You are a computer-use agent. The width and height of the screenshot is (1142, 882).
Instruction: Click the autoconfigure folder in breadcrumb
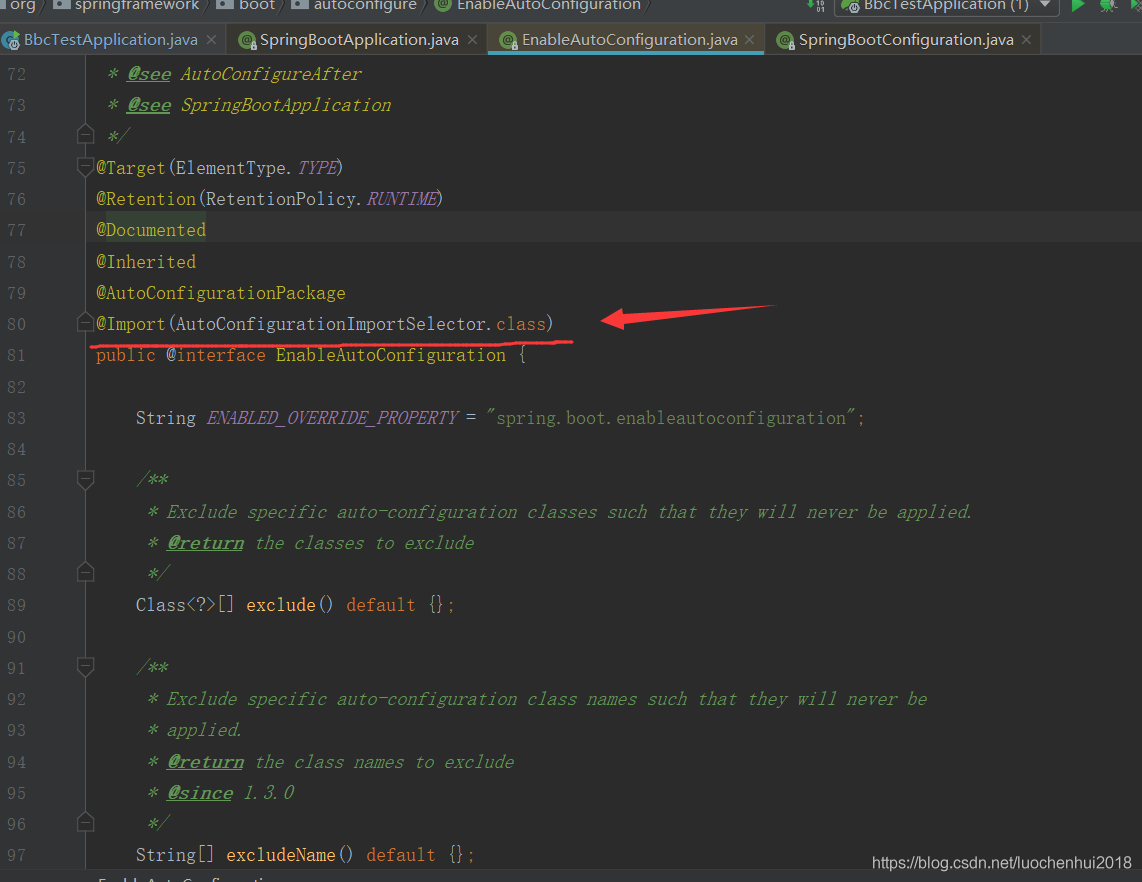[x=364, y=6]
